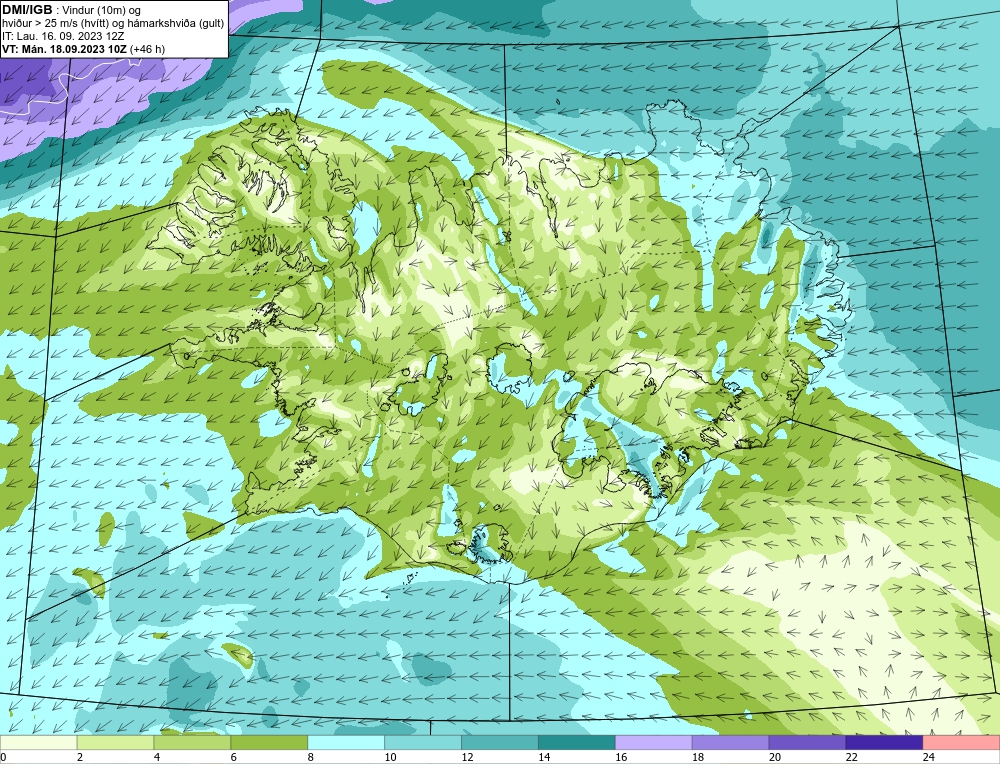The image size is (1000, 764).
Task: Click the 2–4 m/s light green legend swatch
Action: tap(115, 743)
